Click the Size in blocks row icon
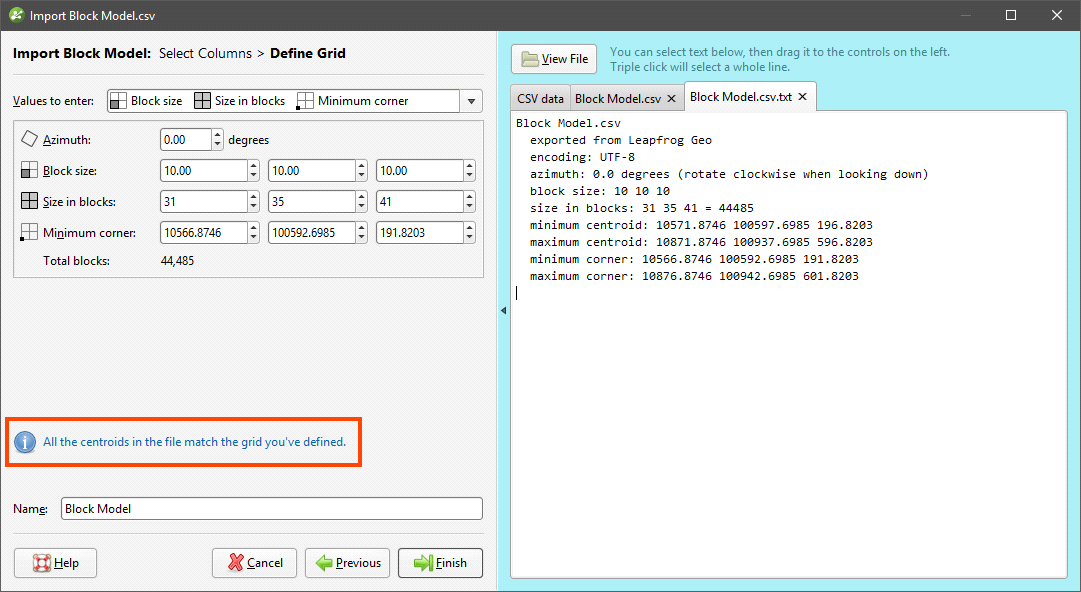1081x592 pixels. (29, 201)
